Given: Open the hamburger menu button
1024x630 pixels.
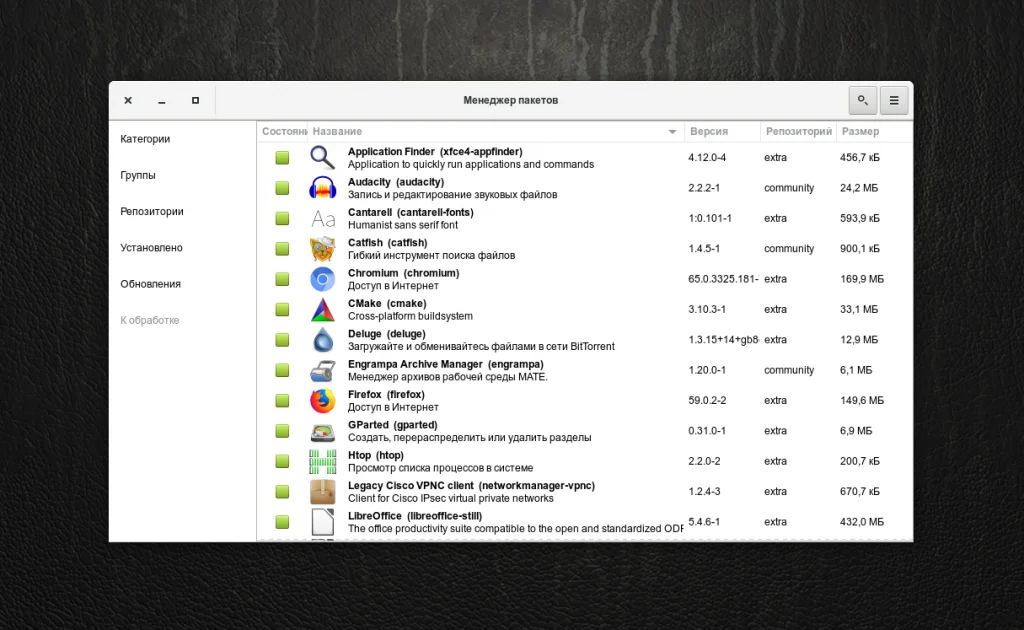Looking at the screenshot, I should pos(894,100).
